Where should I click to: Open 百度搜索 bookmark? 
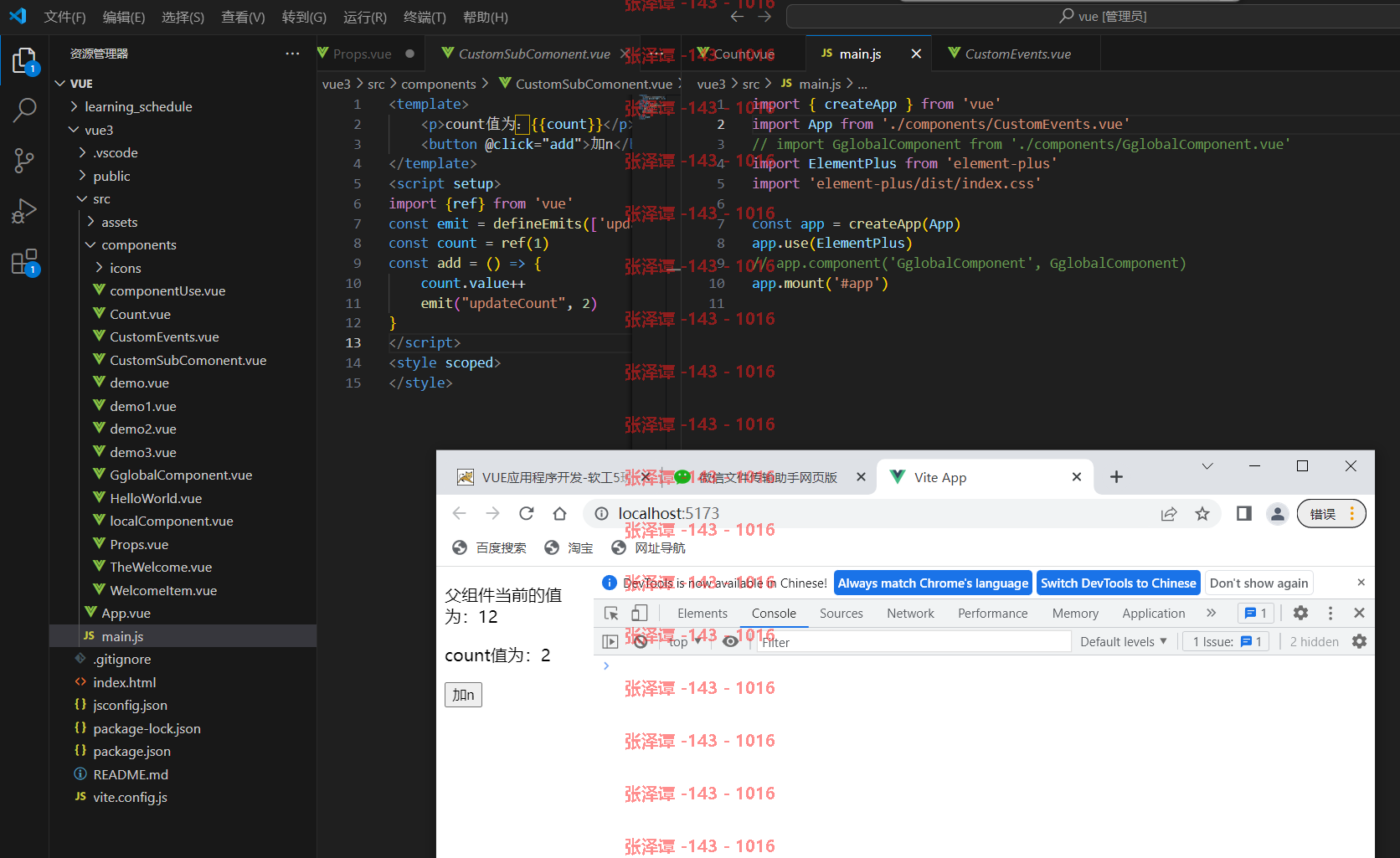click(490, 547)
